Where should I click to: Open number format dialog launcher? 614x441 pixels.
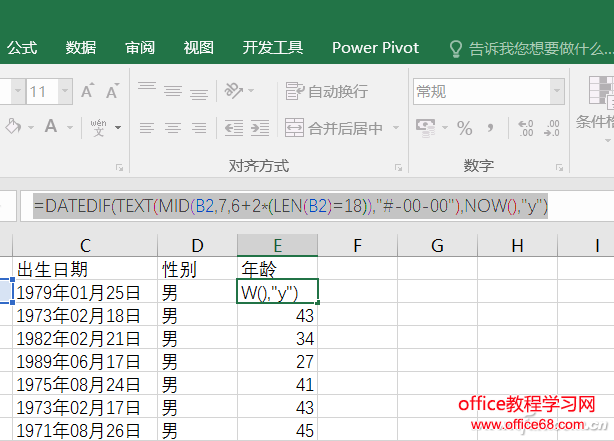click(560, 168)
